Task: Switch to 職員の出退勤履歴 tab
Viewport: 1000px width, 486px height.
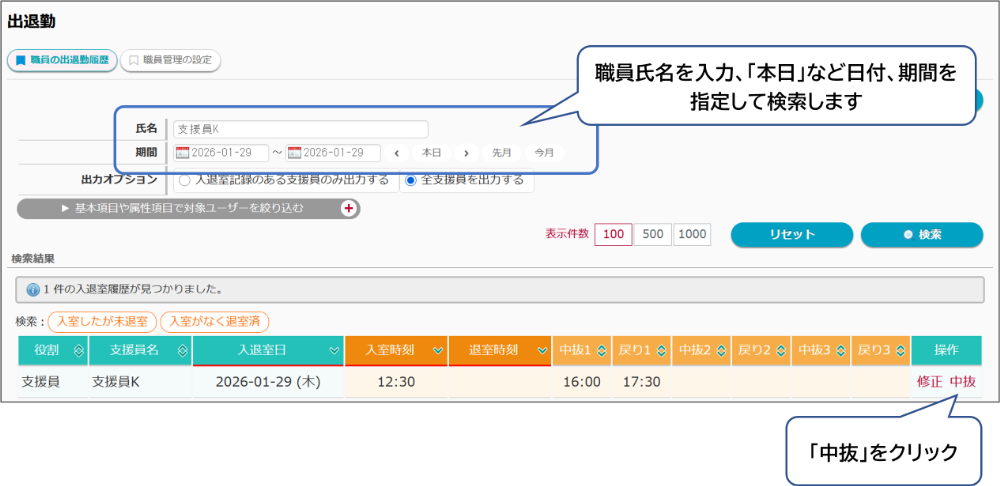Action: (x=62, y=60)
